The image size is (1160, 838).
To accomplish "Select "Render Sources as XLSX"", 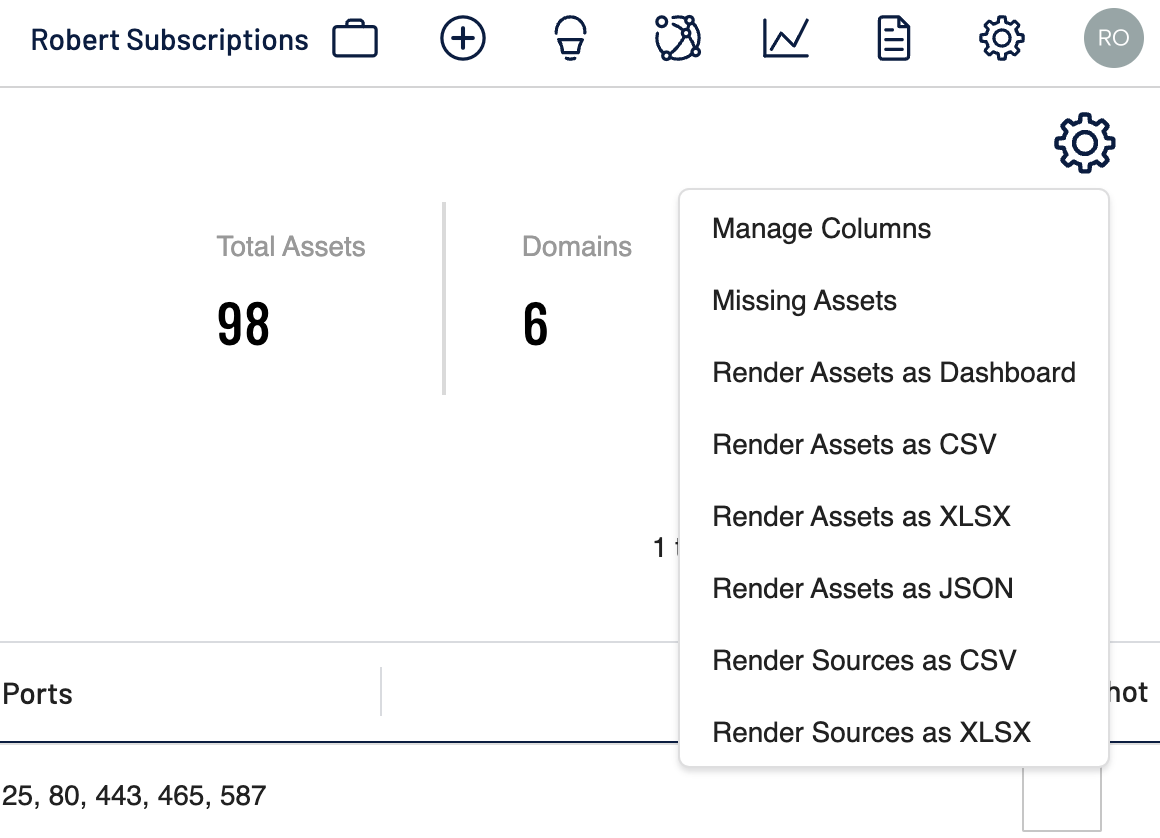I will pyautogui.click(x=870, y=732).
